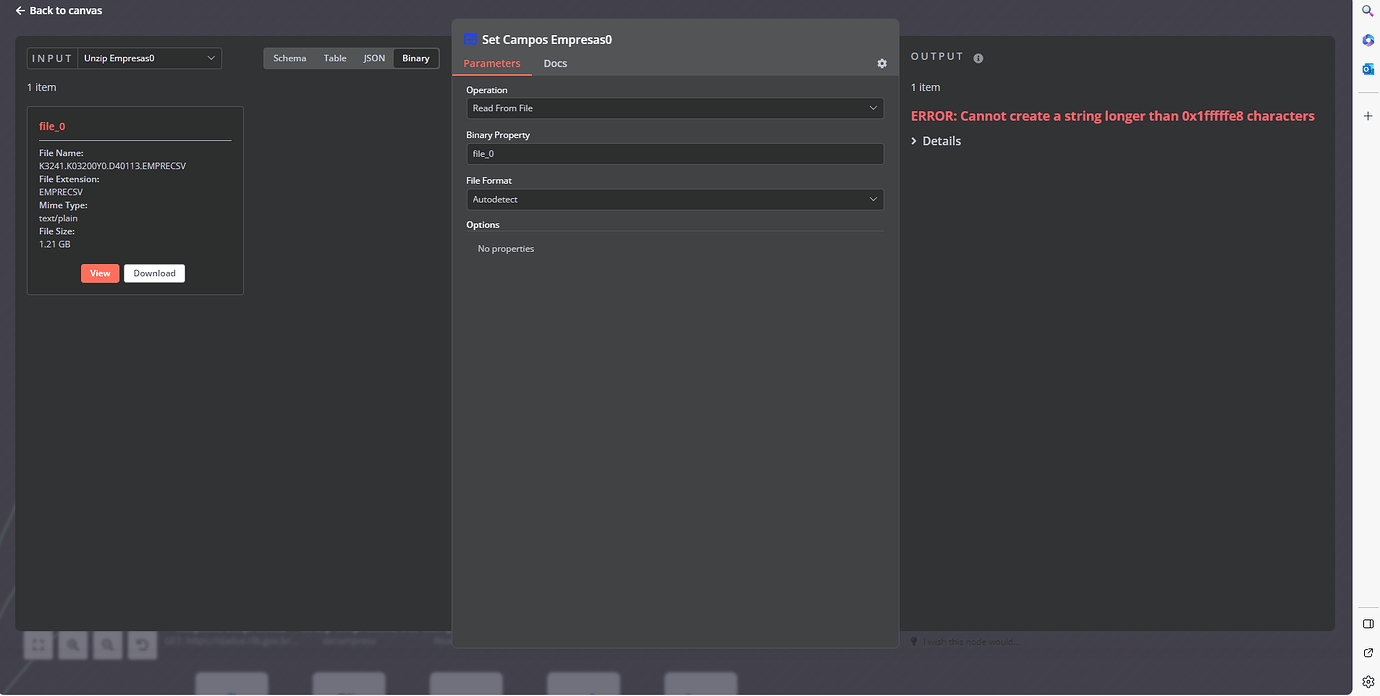Open the Unzip Empresas0 input selector
This screenshot has height=696, width=1380.
tap(150, 57)
